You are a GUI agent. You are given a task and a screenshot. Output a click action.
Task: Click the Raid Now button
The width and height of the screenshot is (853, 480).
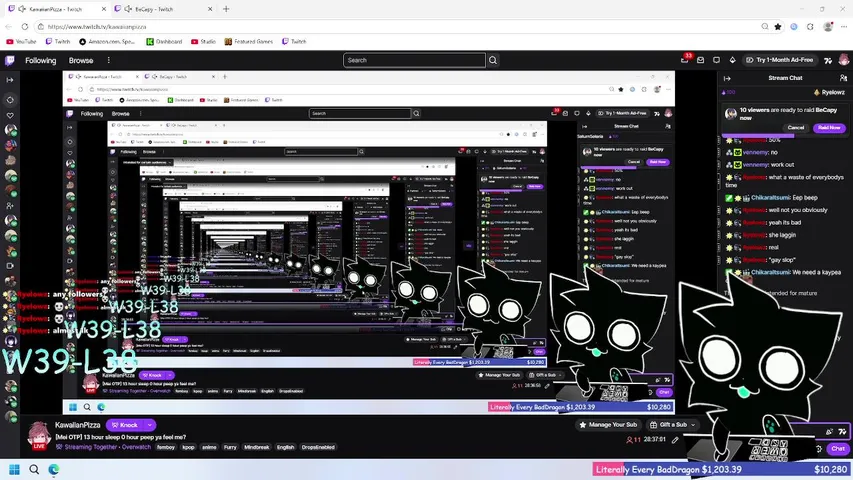point(829,127)
